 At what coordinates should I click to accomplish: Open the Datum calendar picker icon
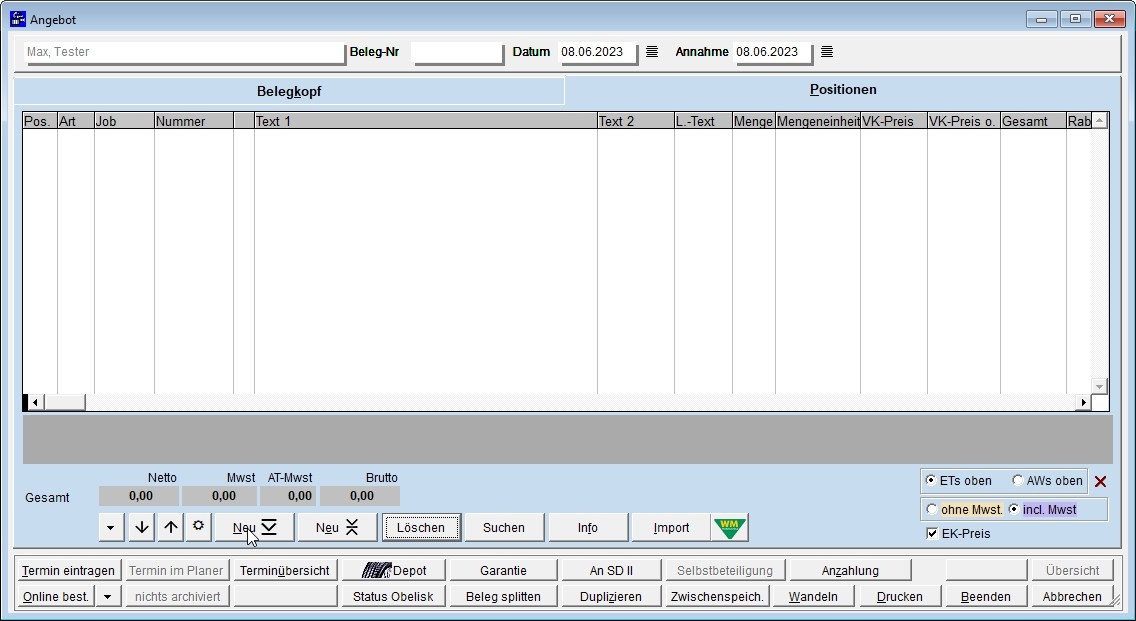point(652,51)
